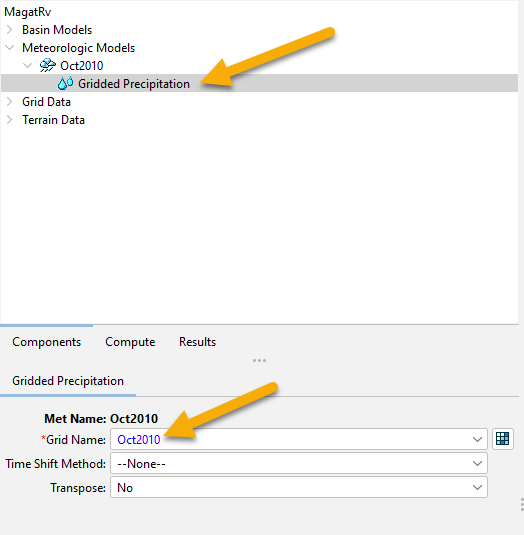
Task: Select the Gridded Precipitation editor tab
Action: [x=68, y=381]
